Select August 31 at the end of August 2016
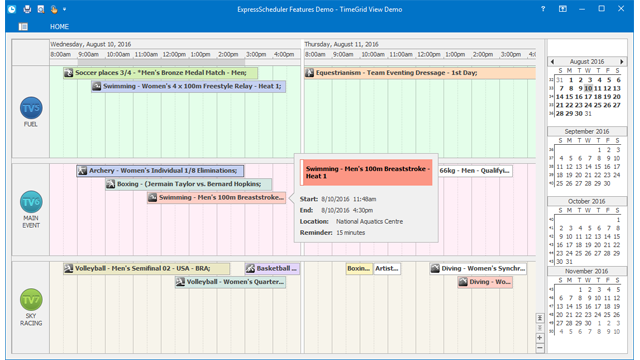This screenshot has height=360, width=640. [588, 113]
